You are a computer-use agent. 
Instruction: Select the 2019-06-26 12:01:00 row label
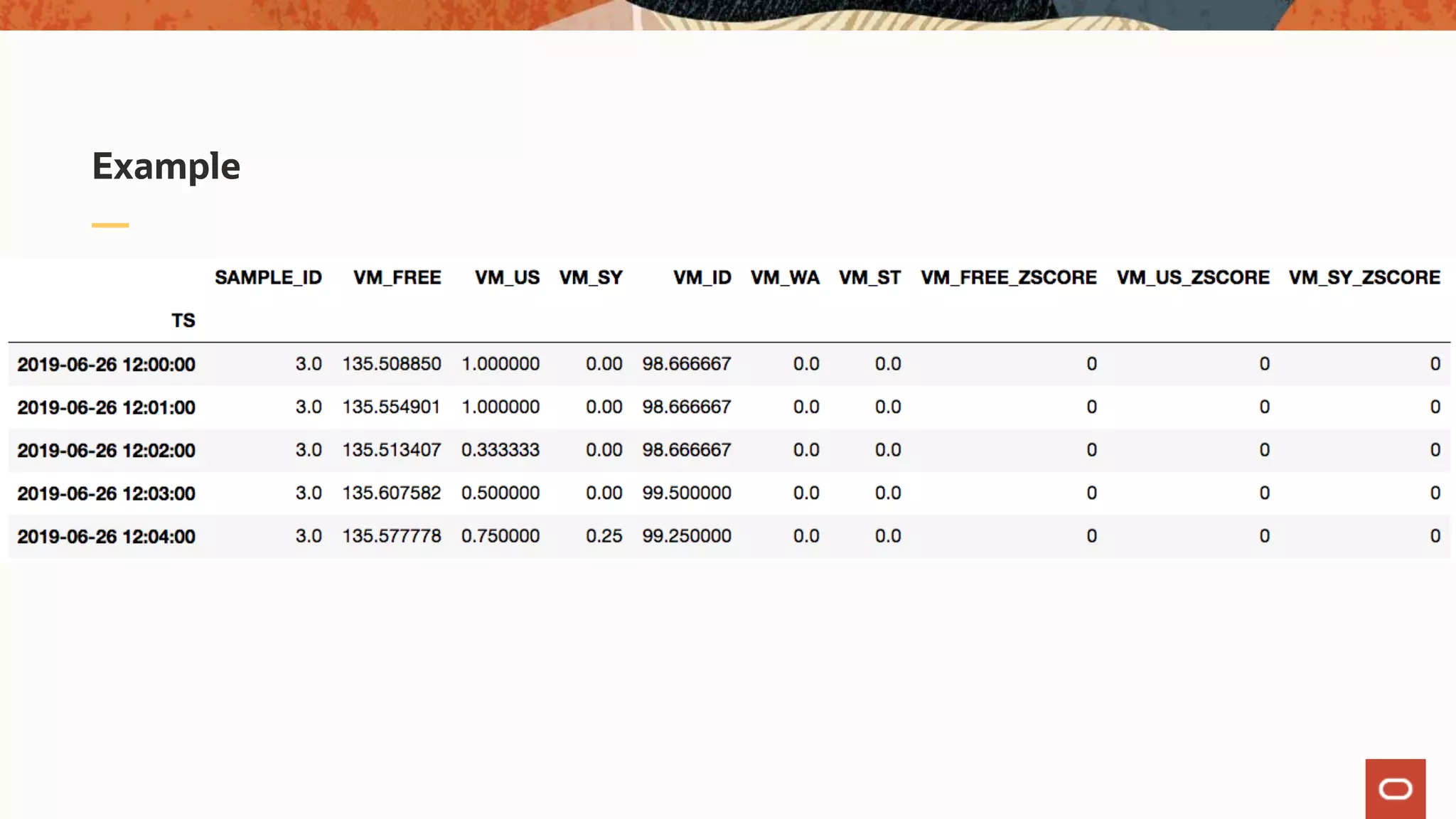click(x=106, y=407)
